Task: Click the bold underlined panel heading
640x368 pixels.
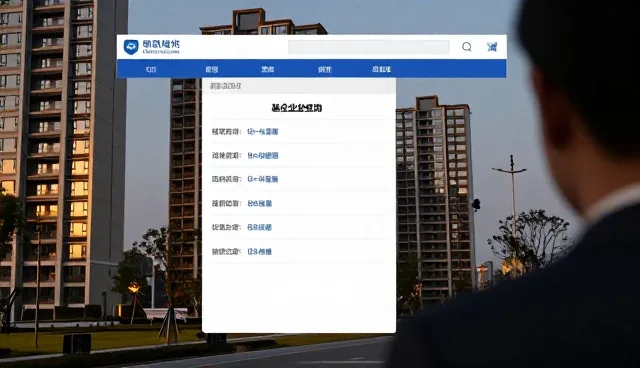Action: click(x=297, y=108)
